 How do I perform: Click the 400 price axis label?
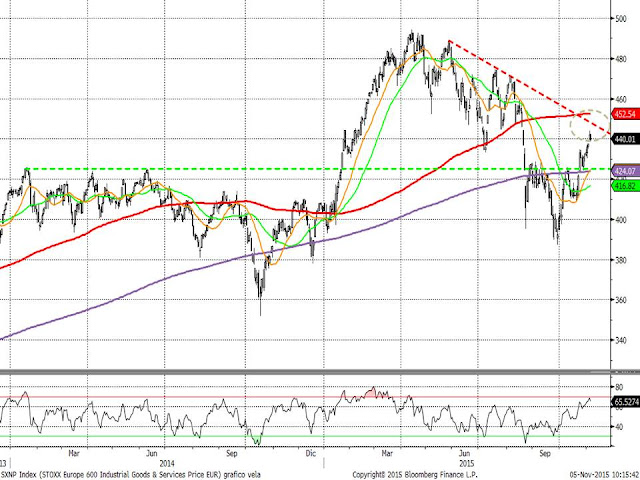(620, 220)
